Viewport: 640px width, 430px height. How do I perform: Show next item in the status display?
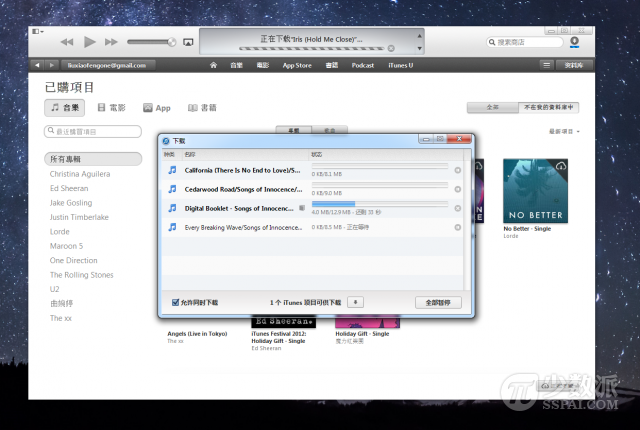pos(419,49)
